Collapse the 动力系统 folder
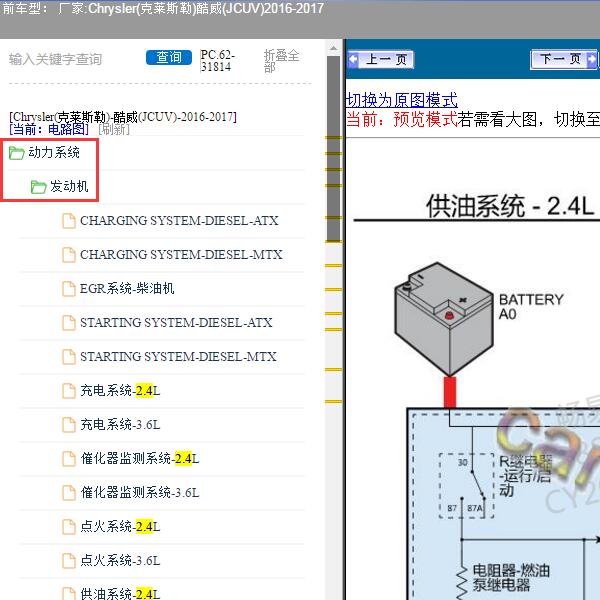The image size is (600, 600). click(x=54, y=152)
